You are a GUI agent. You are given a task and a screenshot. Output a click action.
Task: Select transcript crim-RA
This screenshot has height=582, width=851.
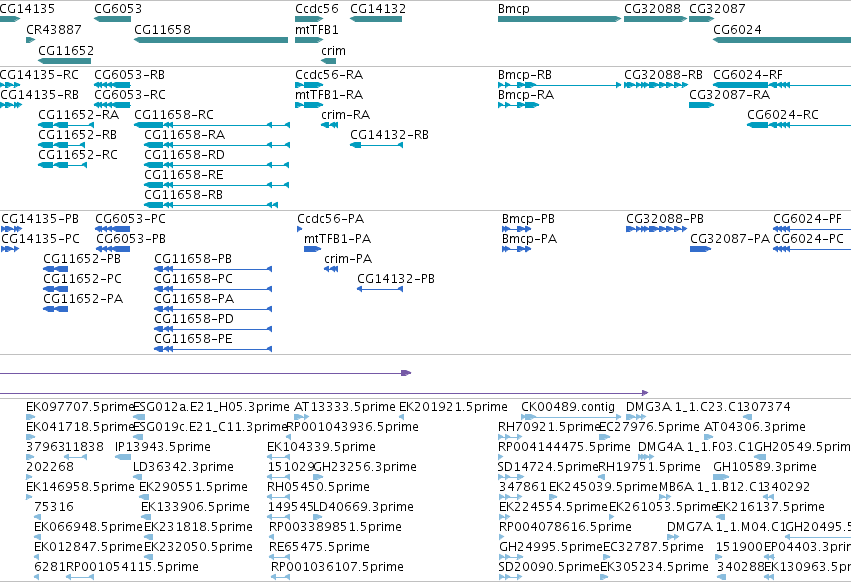coord(329,125)
